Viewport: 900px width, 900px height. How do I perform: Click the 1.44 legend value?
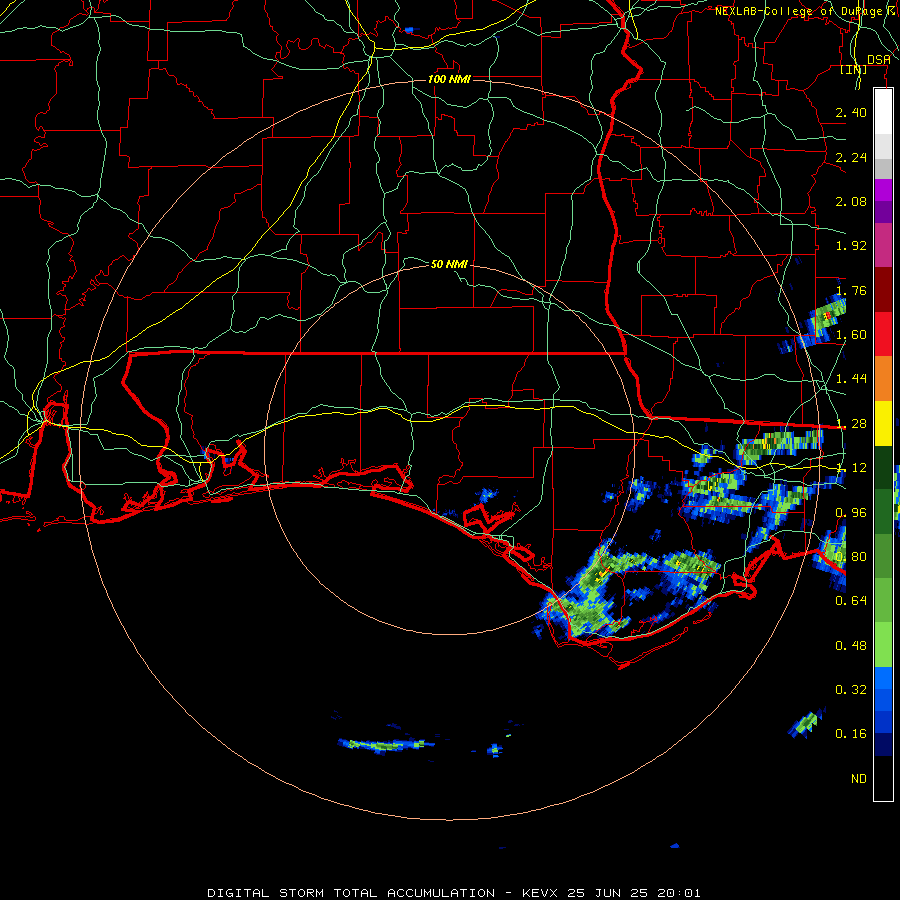coord(851,379)
